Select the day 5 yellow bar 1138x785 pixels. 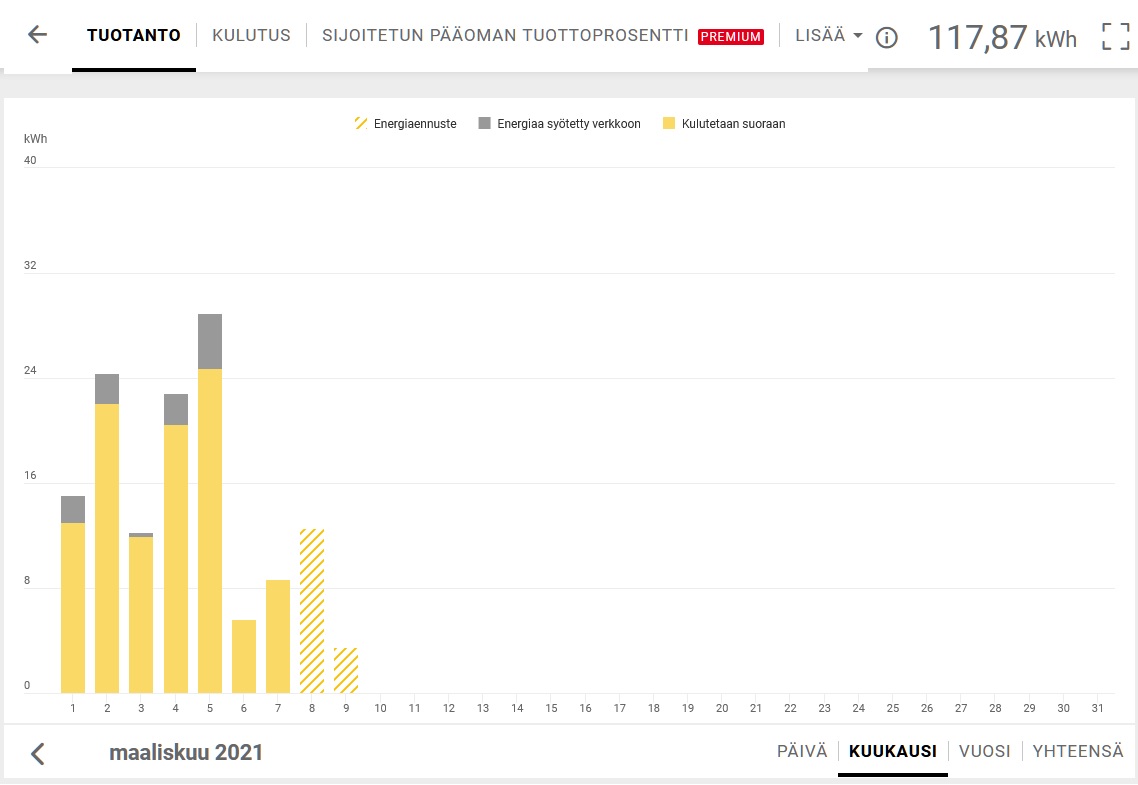(x=210, y=531)
